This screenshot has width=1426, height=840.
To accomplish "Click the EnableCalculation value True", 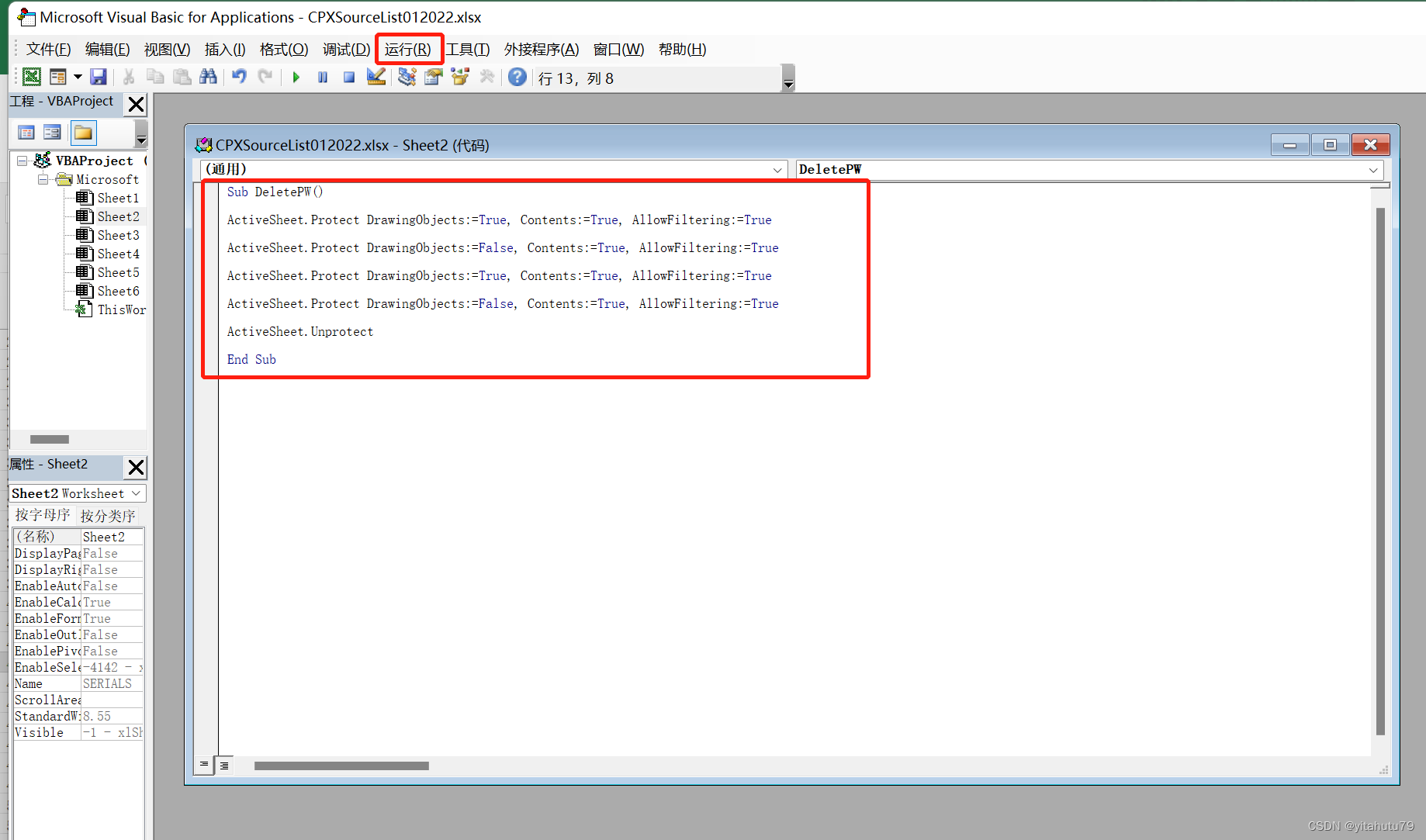I will pos(112,602).
